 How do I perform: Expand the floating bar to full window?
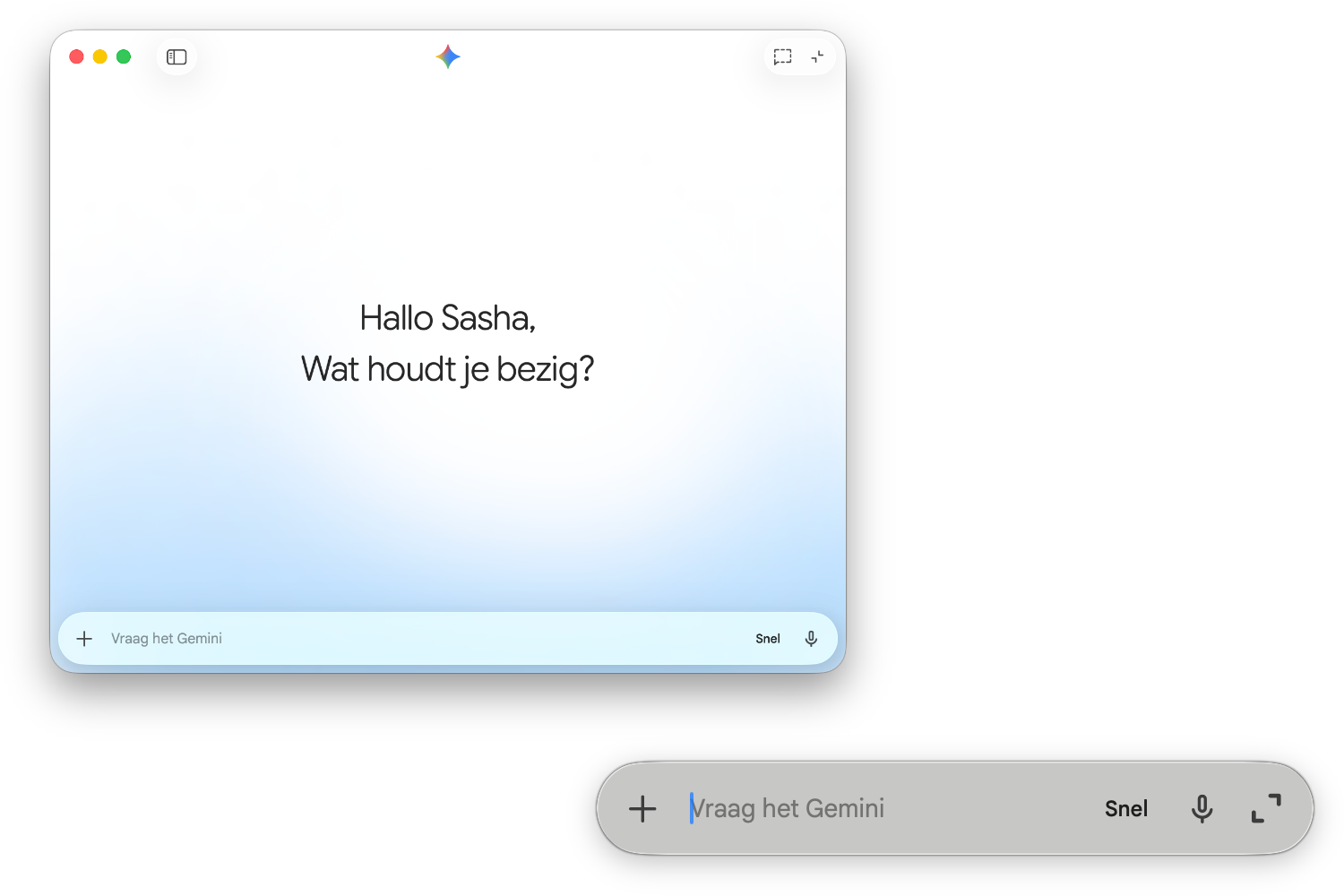(1266, 809)
